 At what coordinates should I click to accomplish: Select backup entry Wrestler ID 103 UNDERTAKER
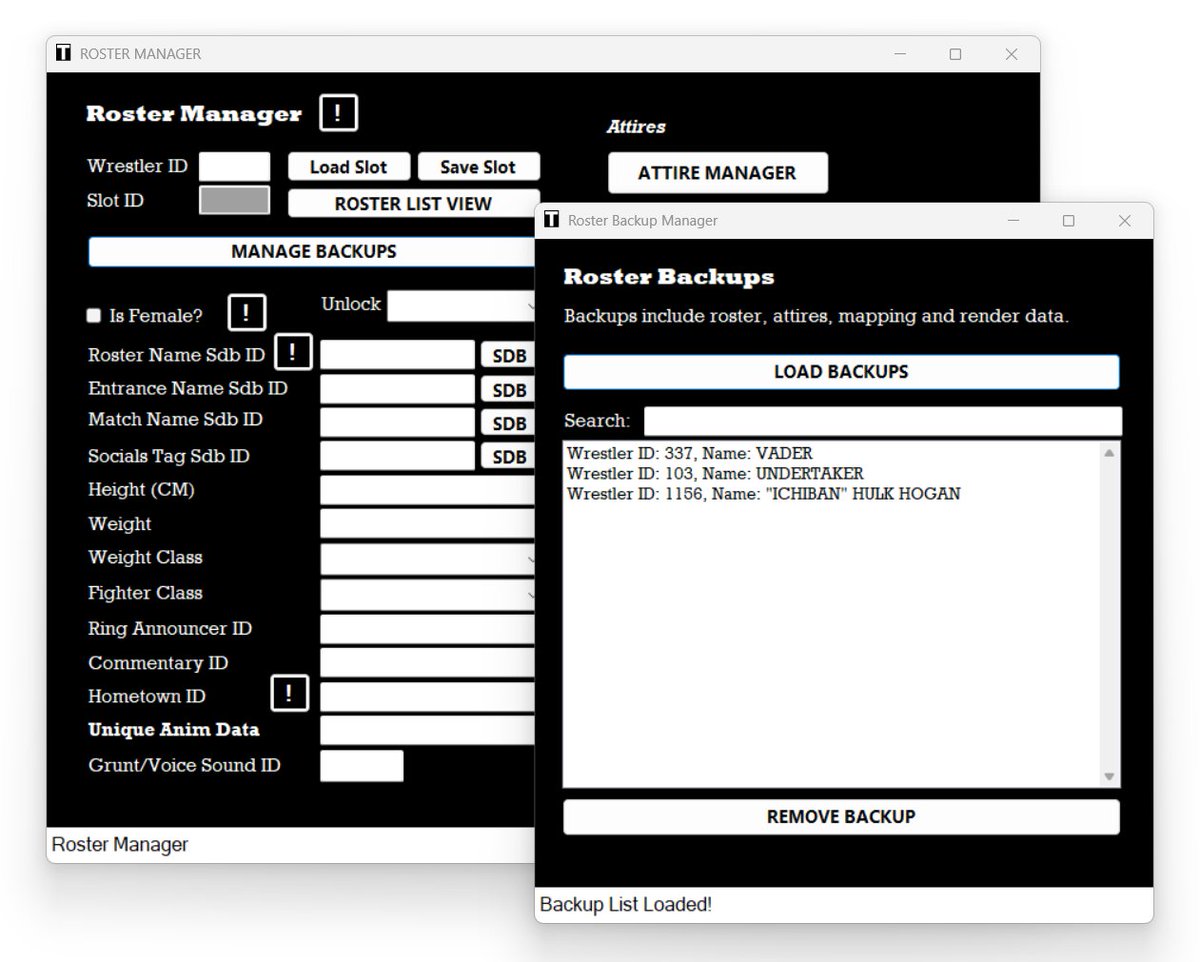click(715, 473)
